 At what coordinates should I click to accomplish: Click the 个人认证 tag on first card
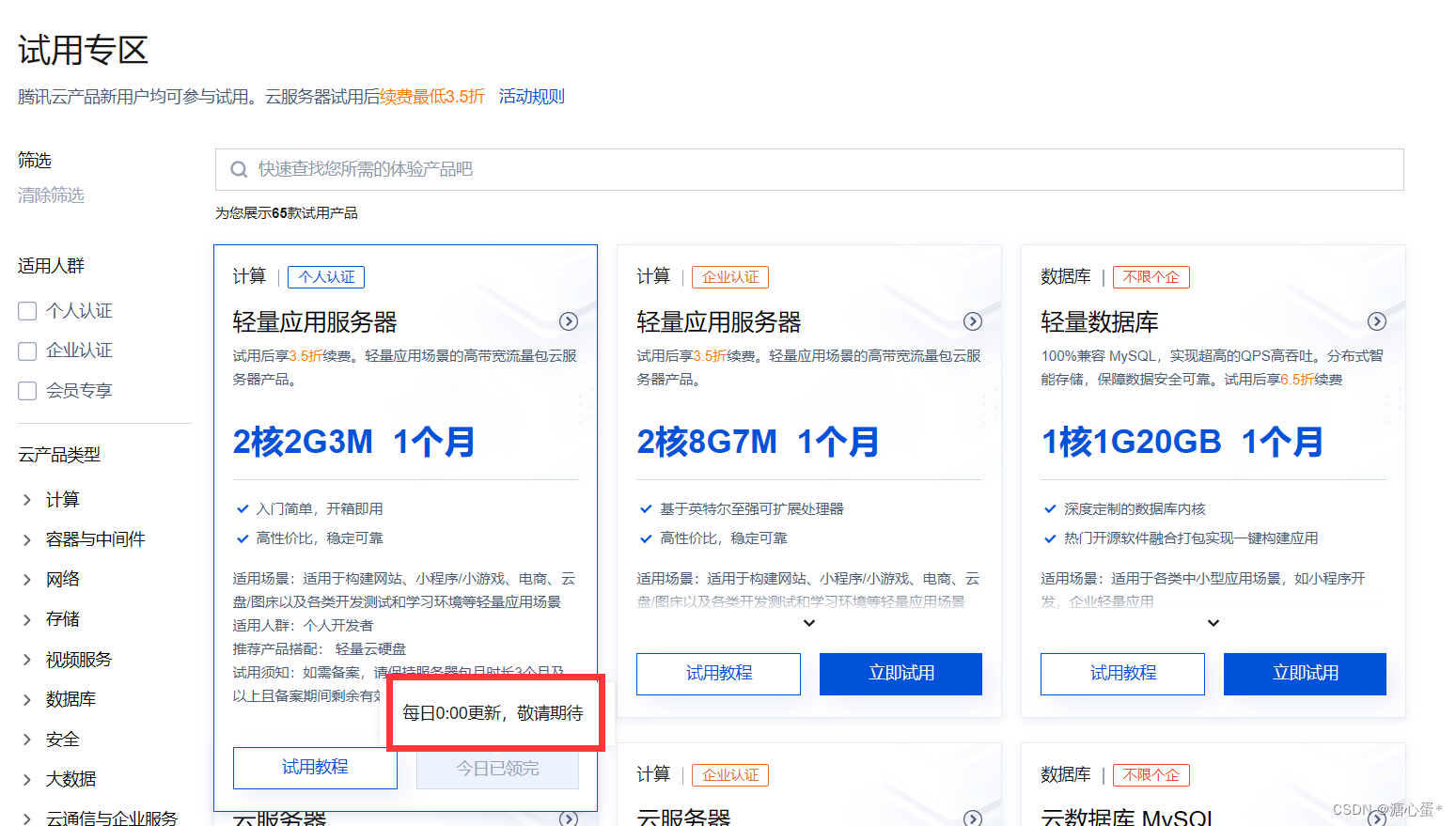click(326, 277)
